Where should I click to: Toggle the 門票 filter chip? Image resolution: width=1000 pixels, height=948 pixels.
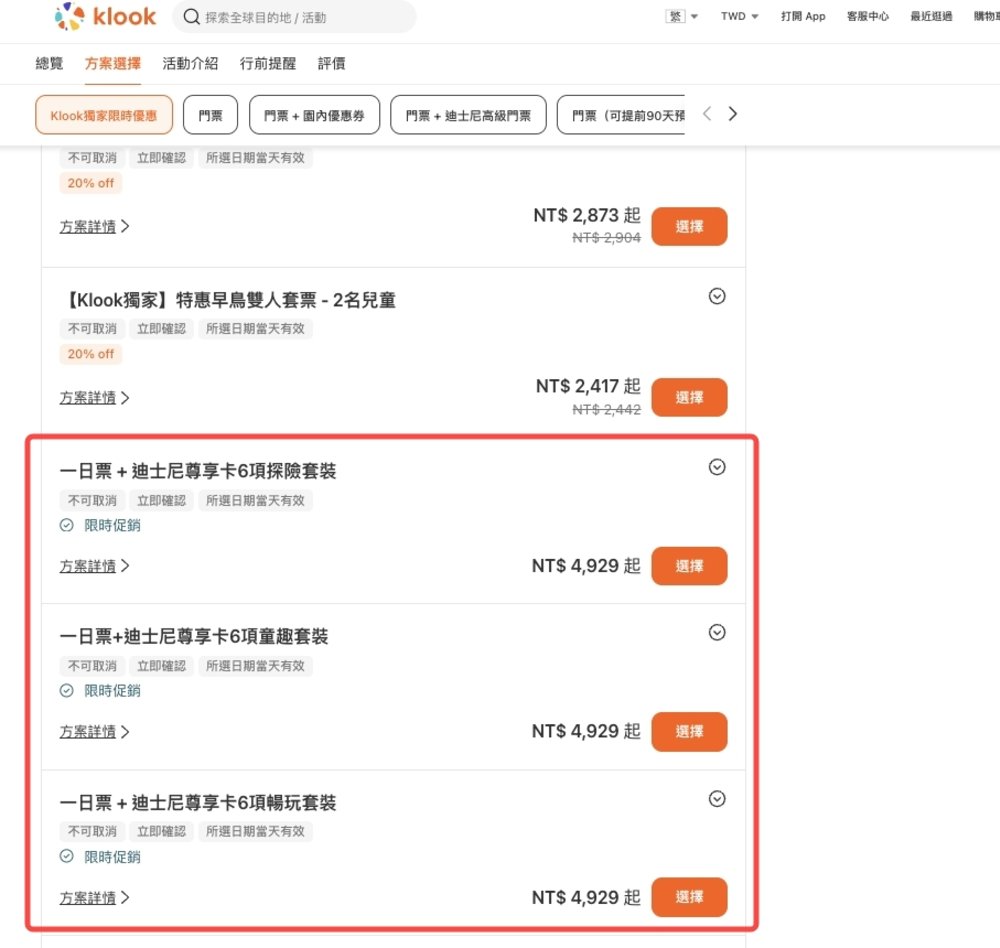point(210,114)
